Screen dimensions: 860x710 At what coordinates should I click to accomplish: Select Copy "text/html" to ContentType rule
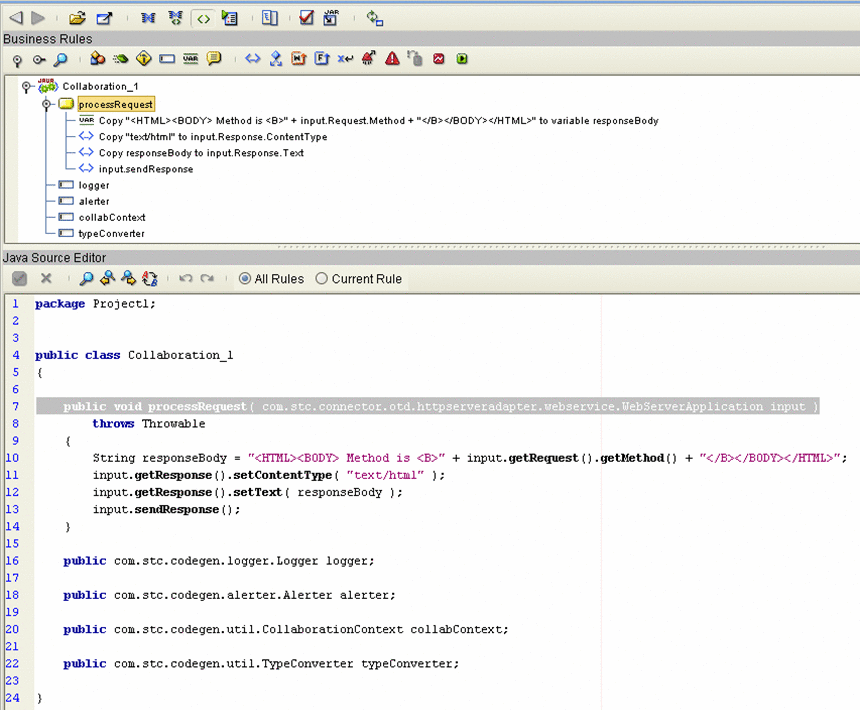213,137
